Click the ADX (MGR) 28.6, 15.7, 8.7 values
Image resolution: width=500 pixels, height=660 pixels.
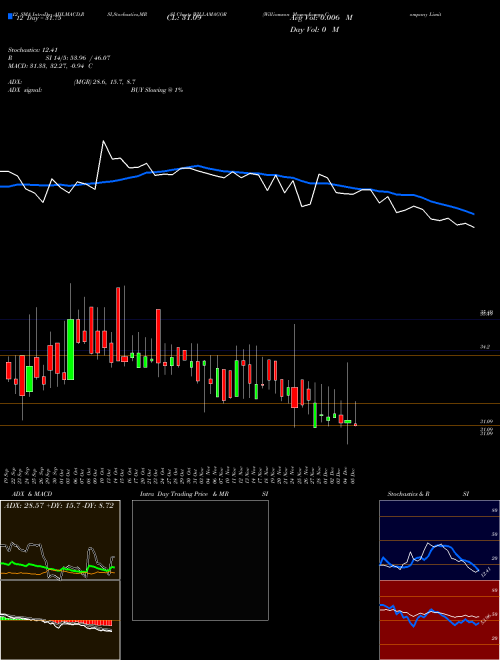tap(104, 82)
